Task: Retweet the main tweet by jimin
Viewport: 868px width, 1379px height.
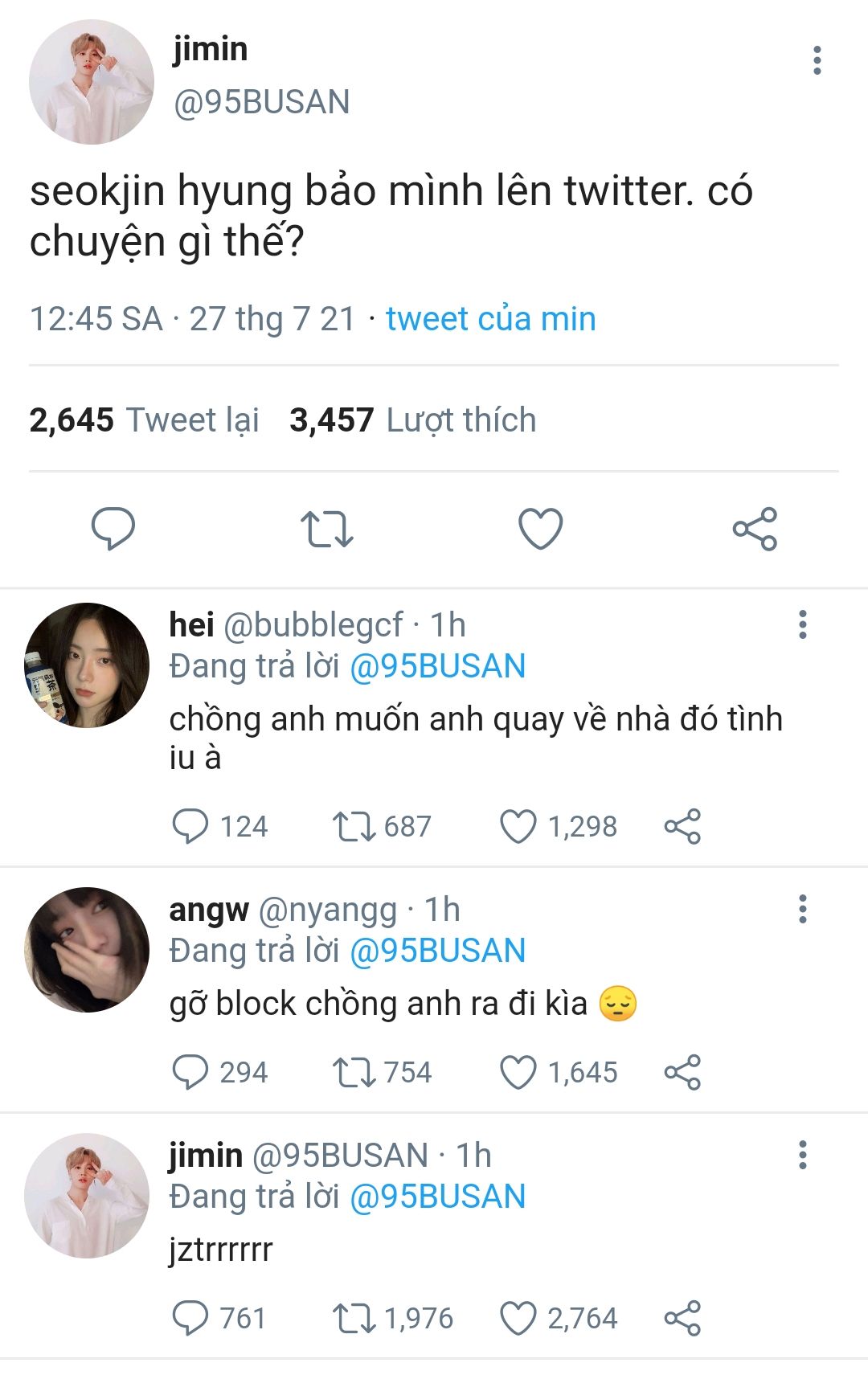Action: 326,528
